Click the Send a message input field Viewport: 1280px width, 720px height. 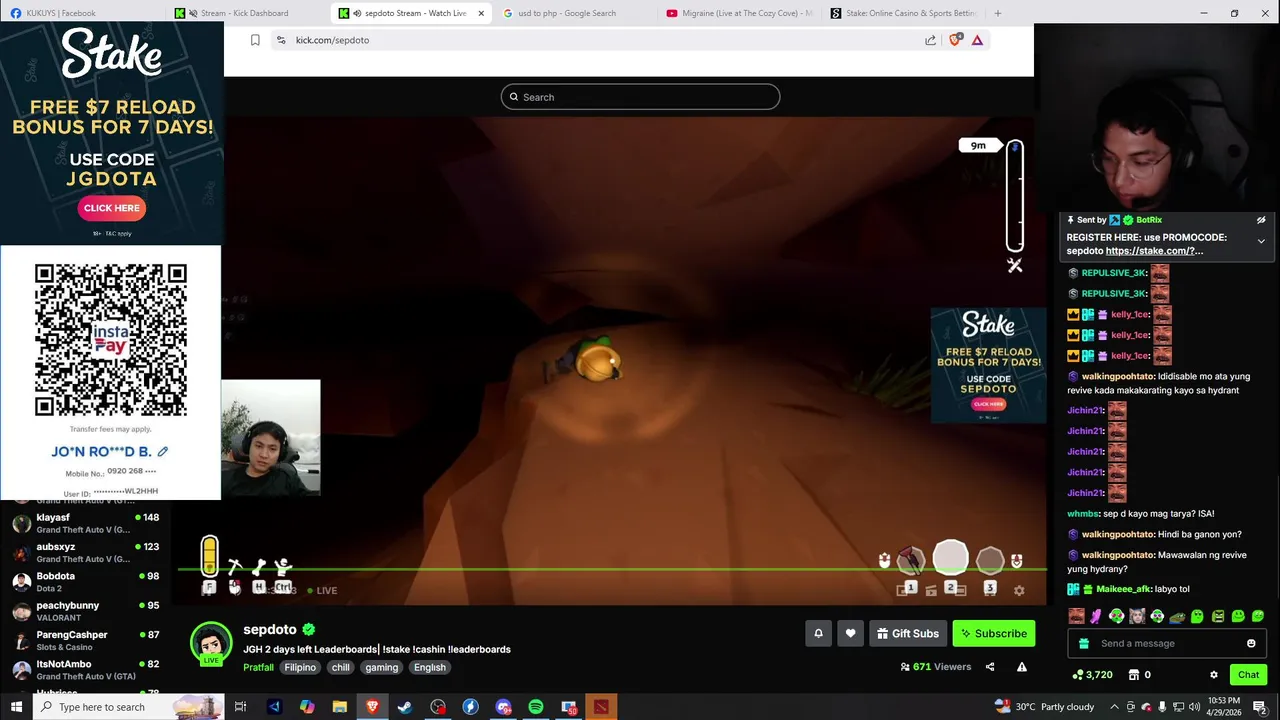1165,643
